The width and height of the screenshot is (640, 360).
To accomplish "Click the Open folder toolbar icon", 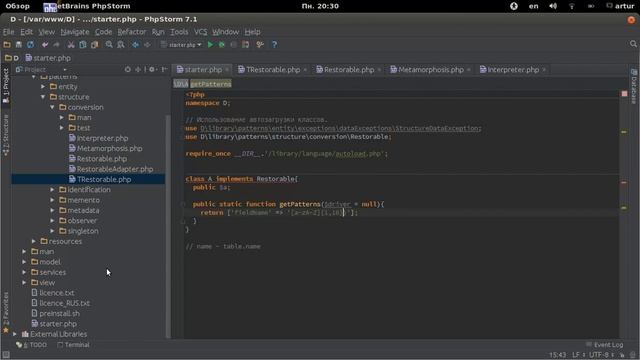I will 7,44.
